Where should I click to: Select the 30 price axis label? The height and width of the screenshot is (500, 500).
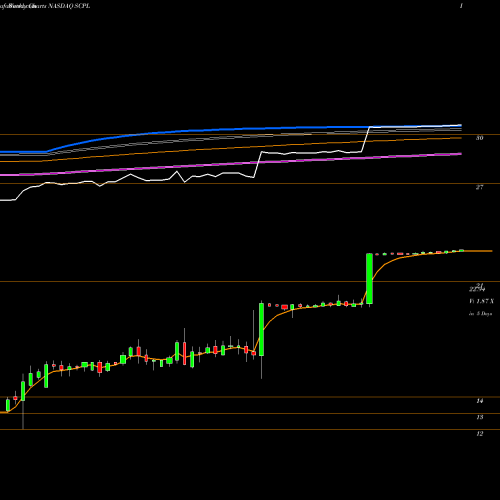click(x=479, y=138)
